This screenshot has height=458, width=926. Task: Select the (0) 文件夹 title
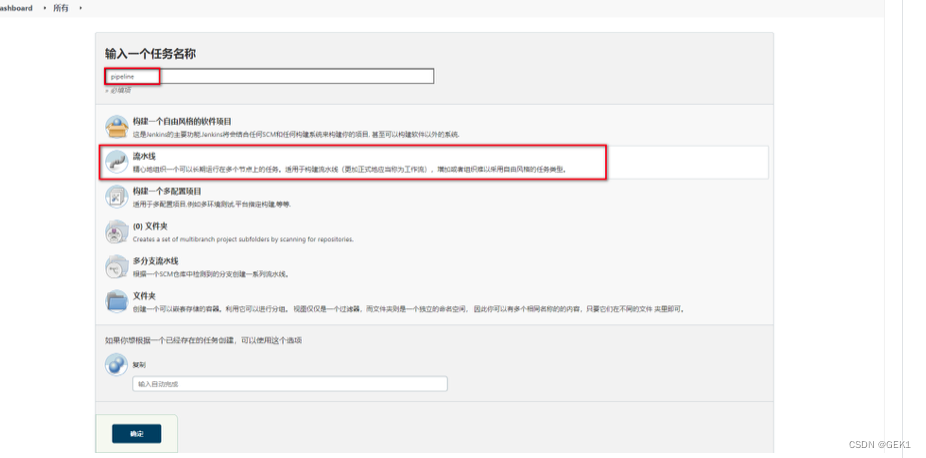[151, 226]
